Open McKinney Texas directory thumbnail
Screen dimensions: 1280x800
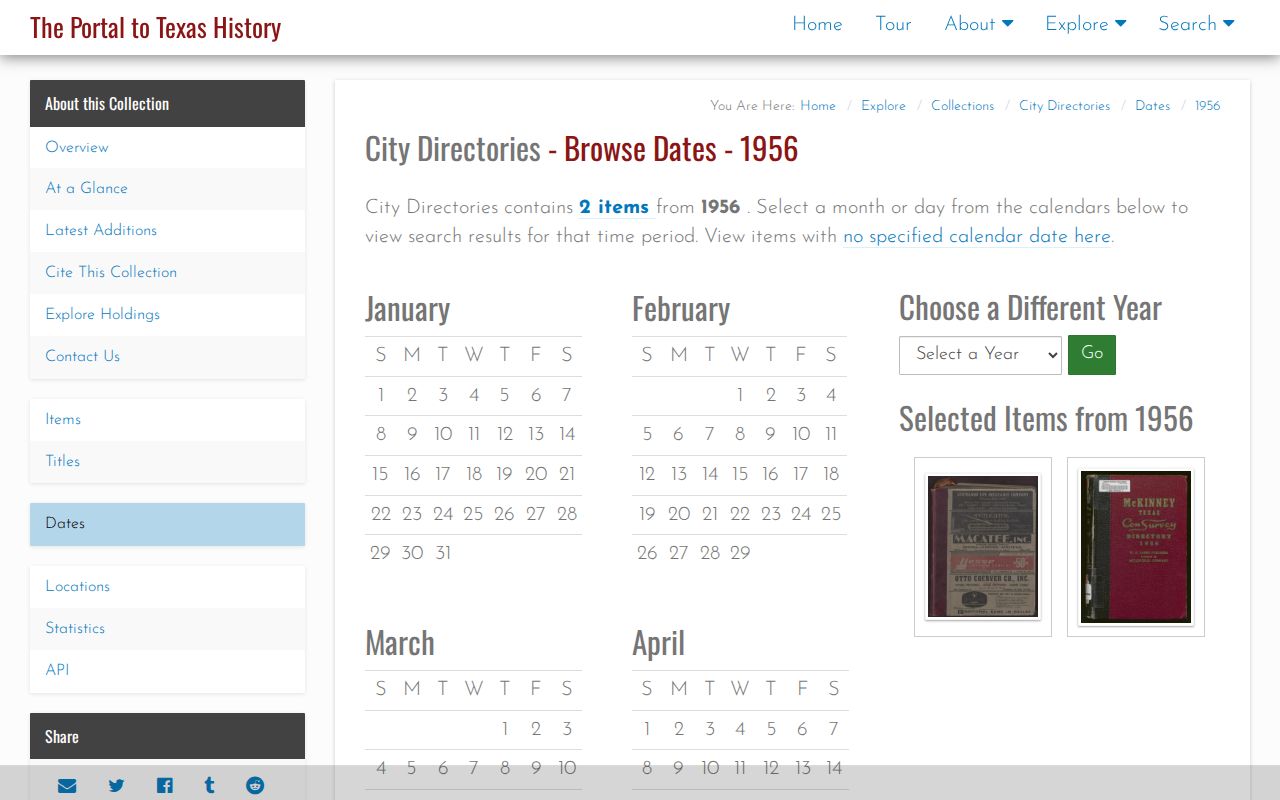tap(1136, 547)
